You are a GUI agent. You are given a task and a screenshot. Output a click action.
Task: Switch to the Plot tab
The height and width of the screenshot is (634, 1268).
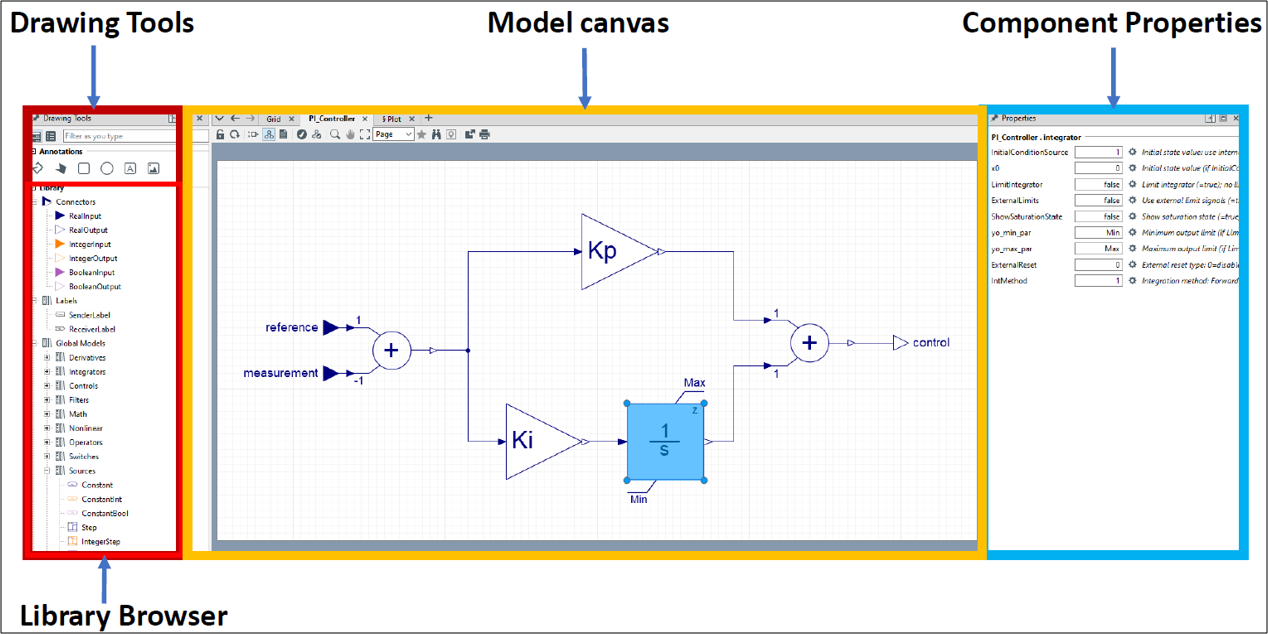click(392, 118)
